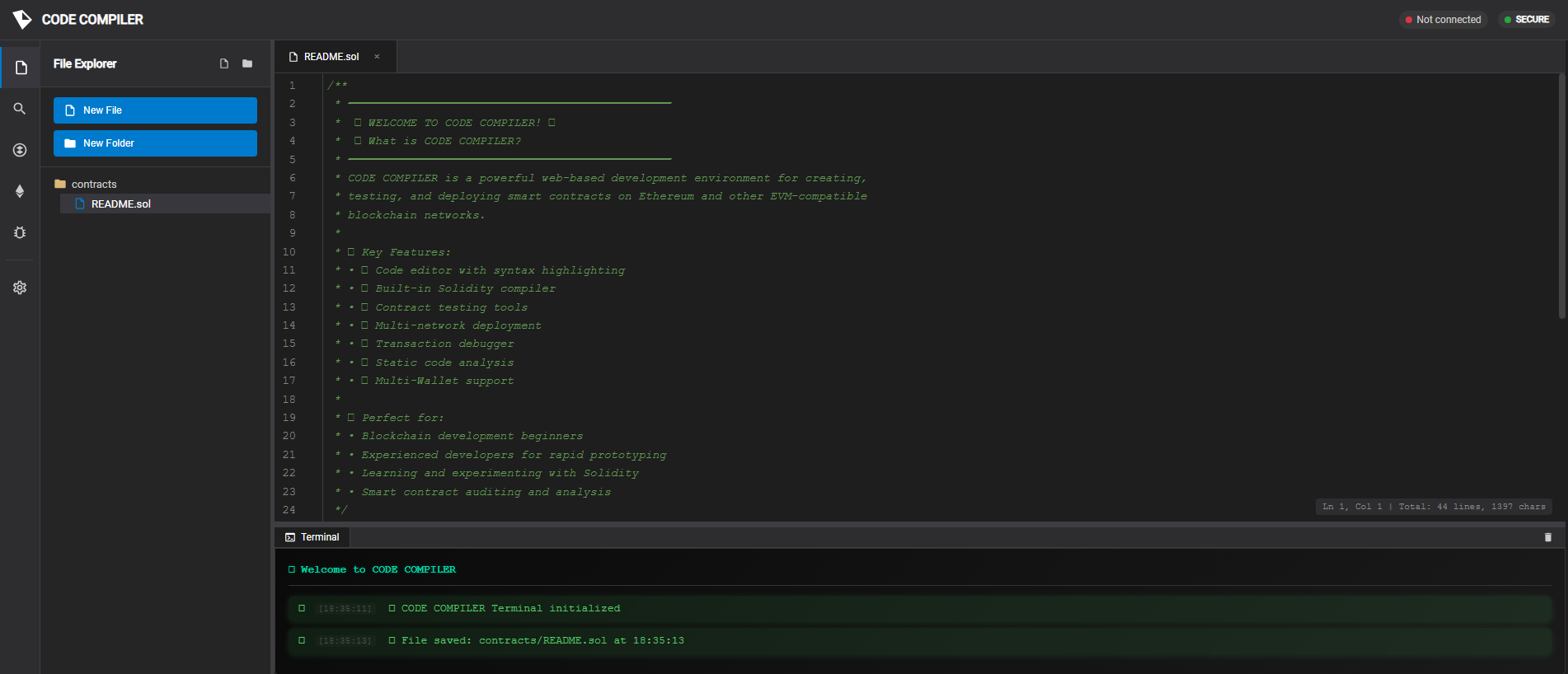1568x674 pixels.
Task: Open the Search sidebar icon
Action: (20, 109)
